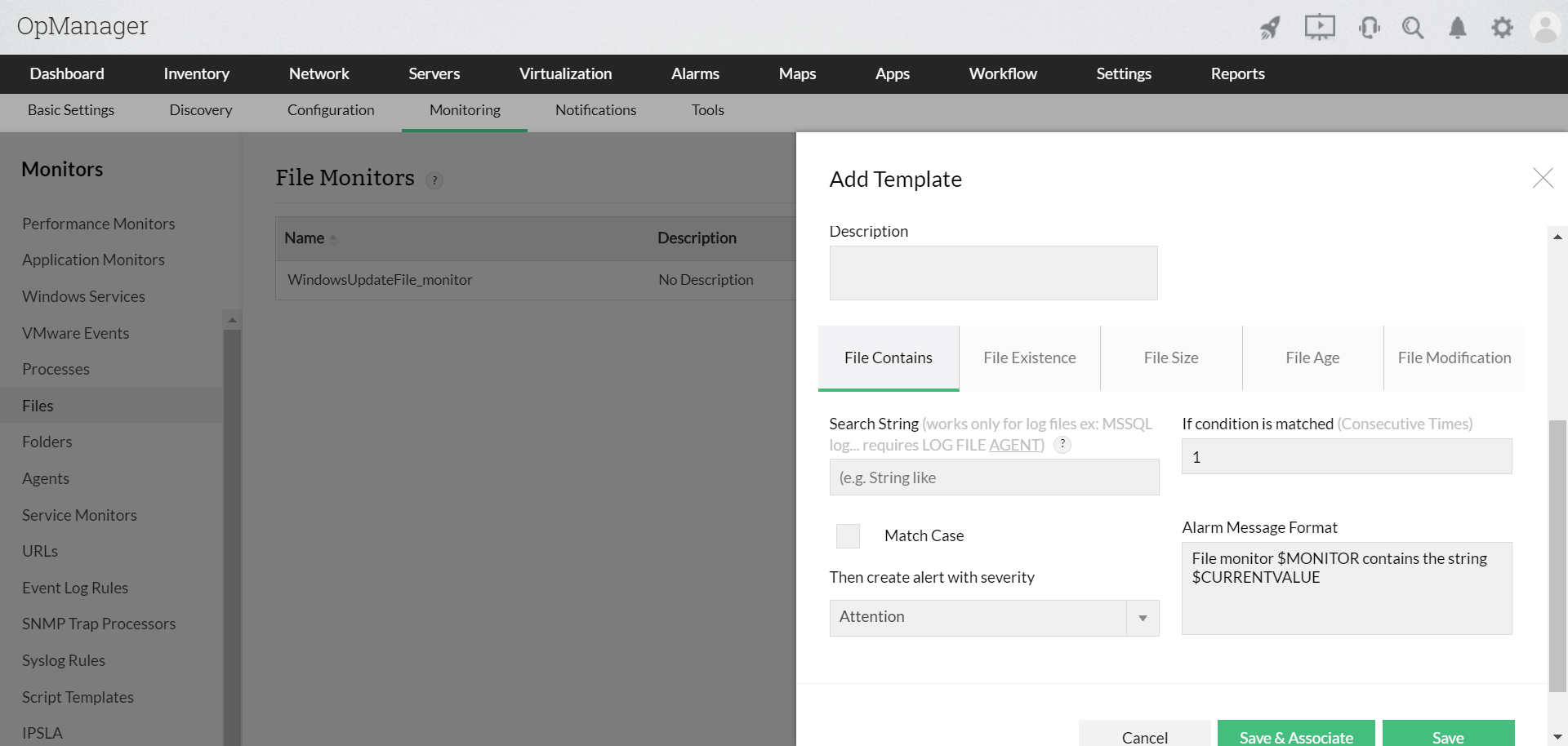Open the search magnifier icon
The image size is (1568, 746).
pos(1413,28)
